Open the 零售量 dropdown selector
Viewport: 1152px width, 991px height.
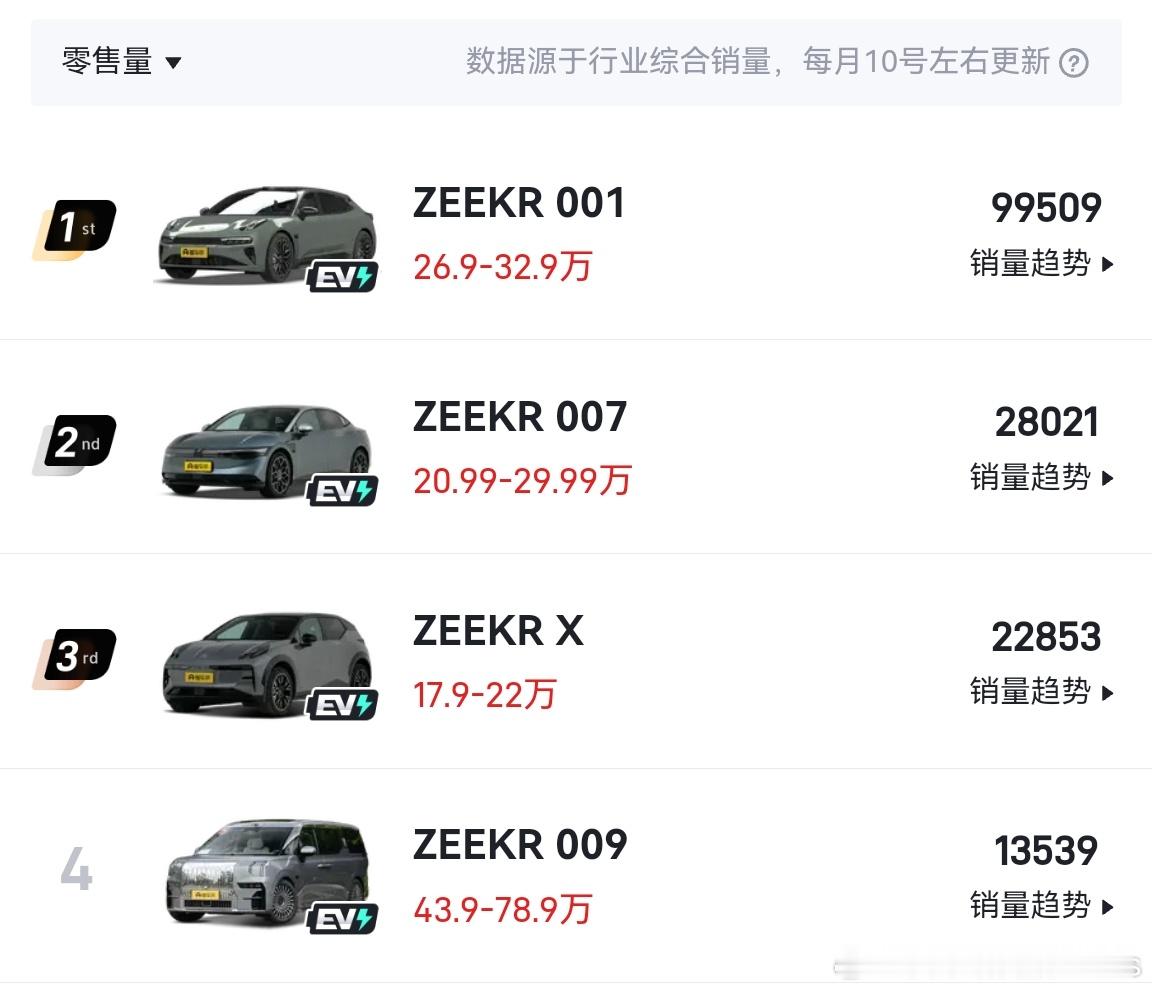121,61
